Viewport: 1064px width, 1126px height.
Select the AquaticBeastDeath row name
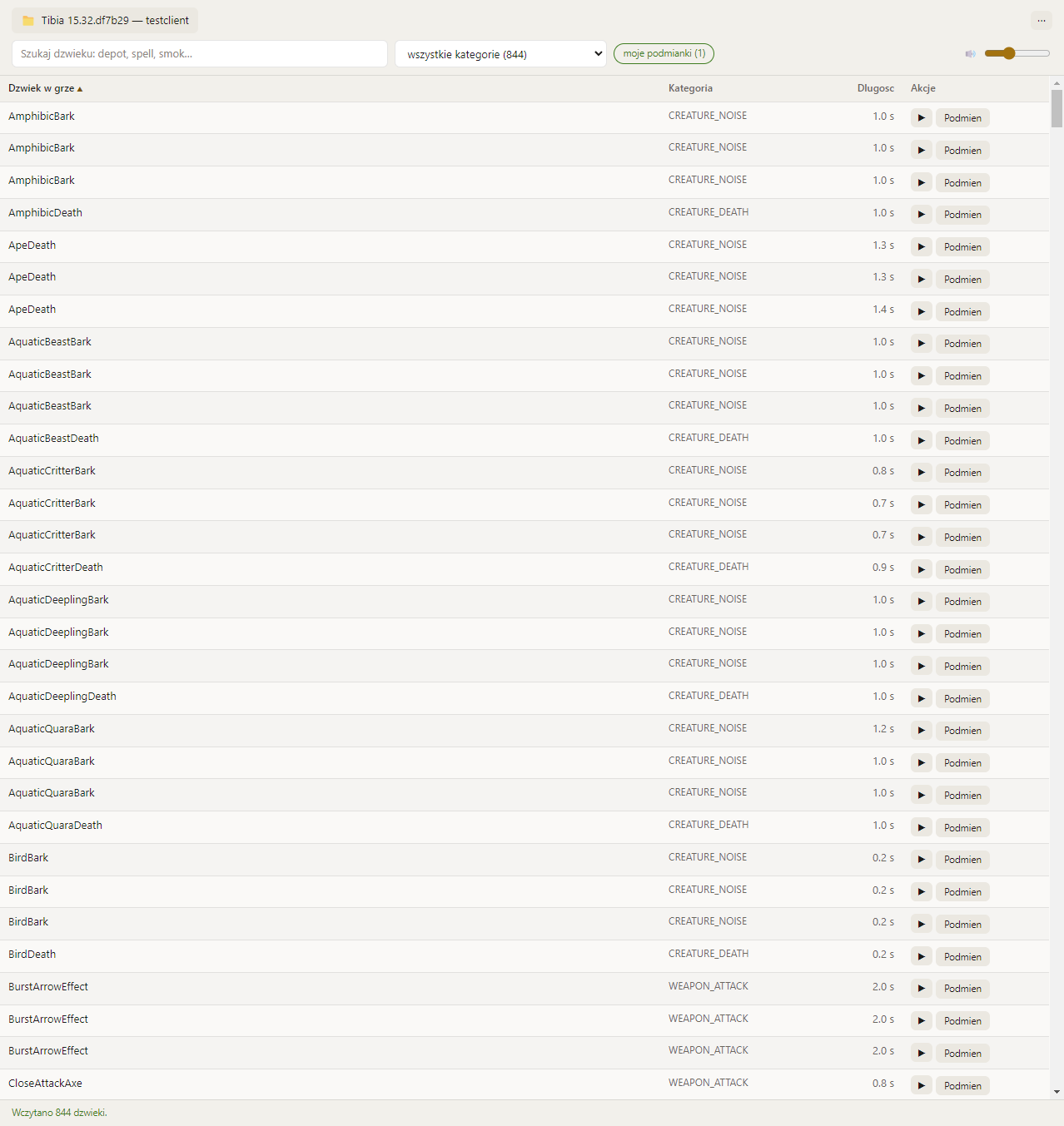(53, 439)
